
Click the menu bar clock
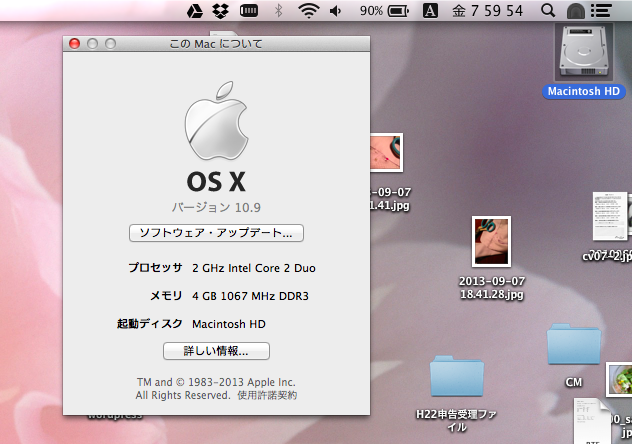coord(488,11)
